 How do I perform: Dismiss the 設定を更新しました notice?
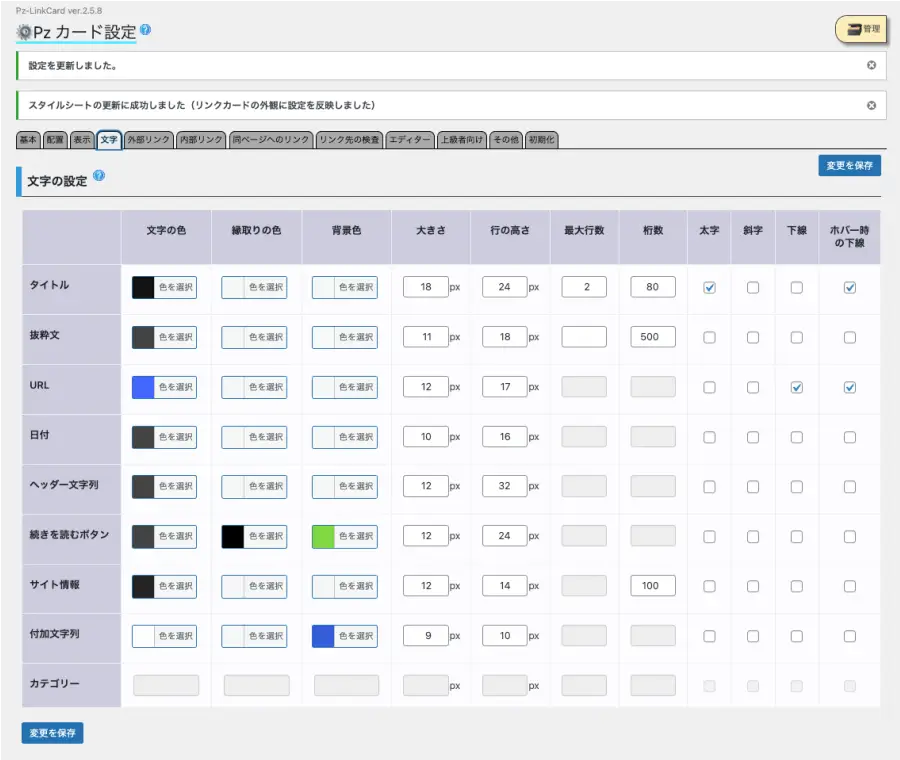[x=871, y=65]
